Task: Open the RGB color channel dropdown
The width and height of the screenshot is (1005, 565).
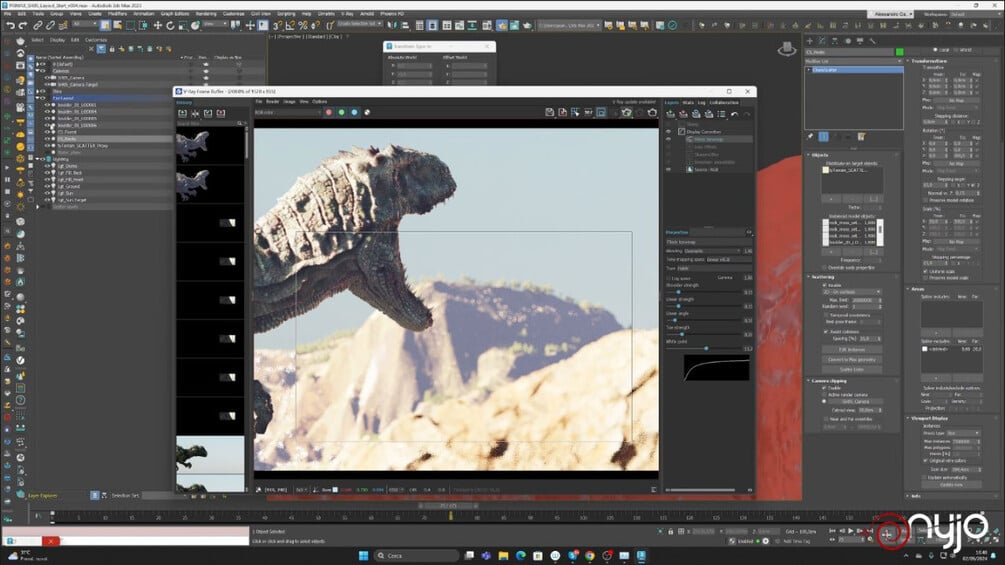Action: [x=287, y=113]
